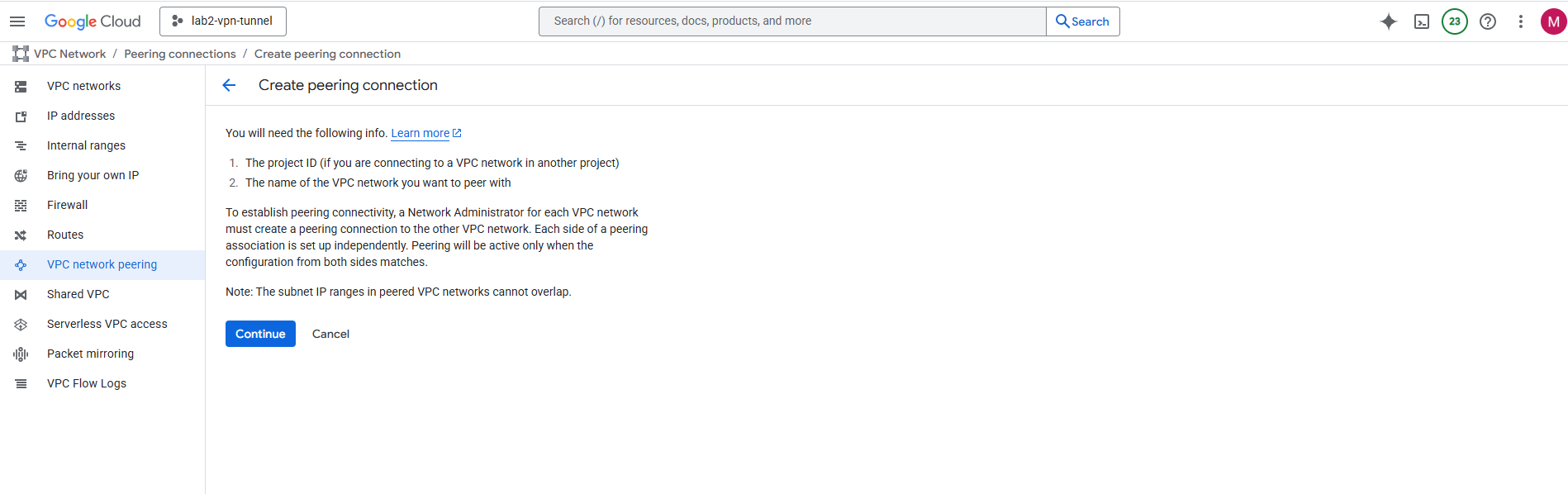Screen dimensions: 1568x494
Task: Navigate to Routes in sidebar
Action: pos(65,235)
